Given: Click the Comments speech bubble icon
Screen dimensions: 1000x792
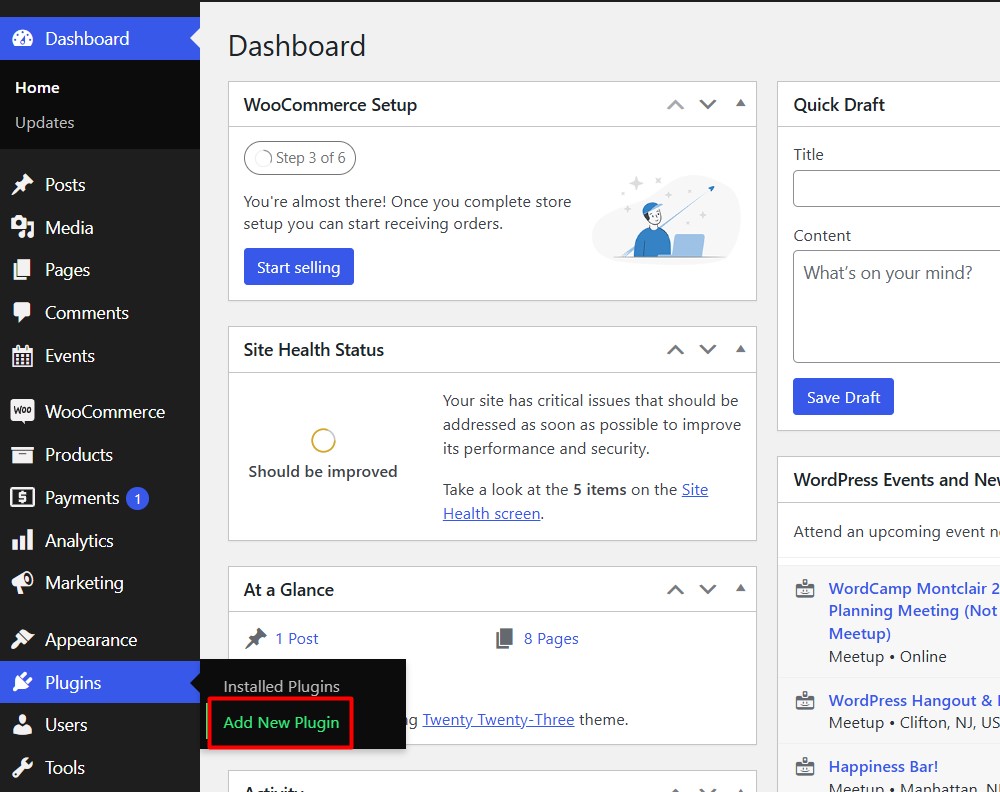Looking at the screenshot, I should coord(22,312).
